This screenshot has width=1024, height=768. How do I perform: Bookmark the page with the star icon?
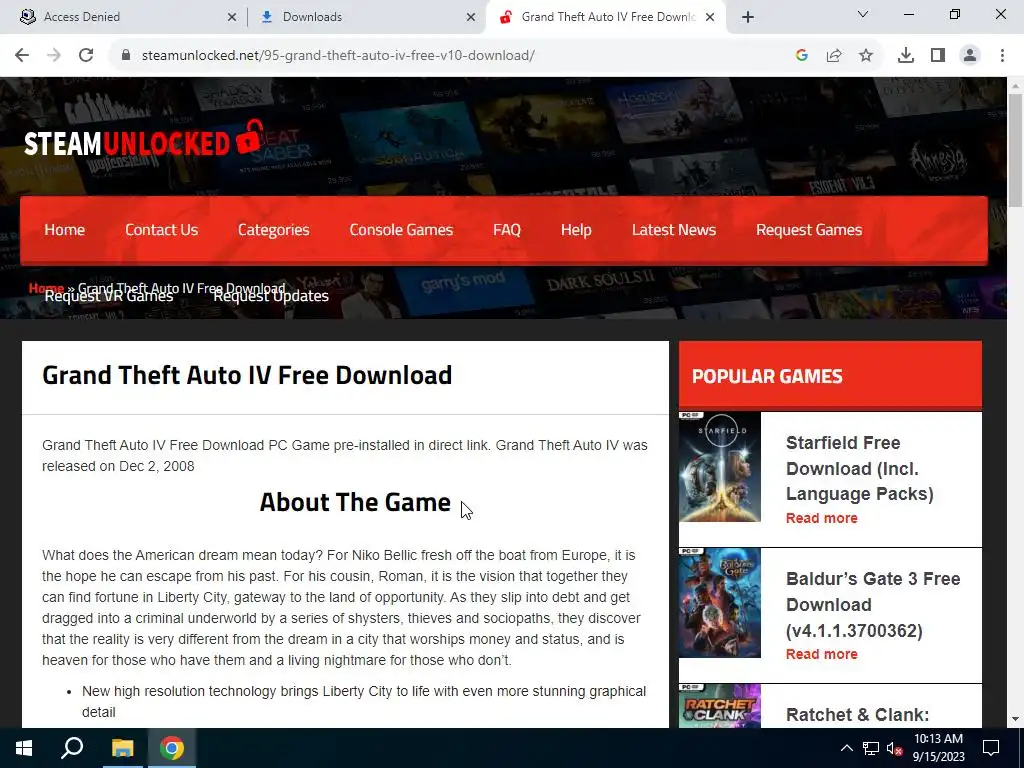866,56
